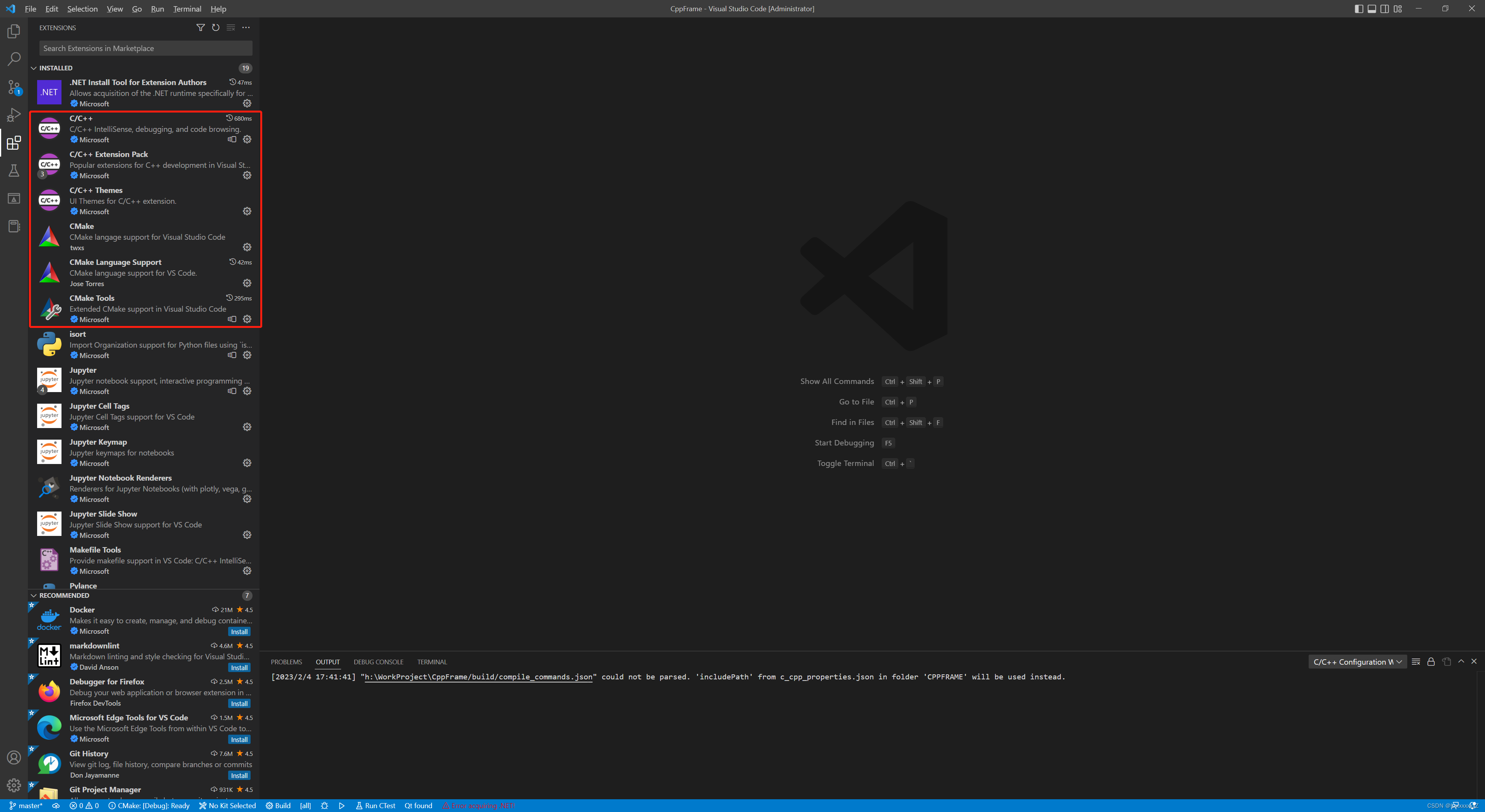Open the Source Control view
This screenshot has height=812, width=1485.
(x=14, y=87)
